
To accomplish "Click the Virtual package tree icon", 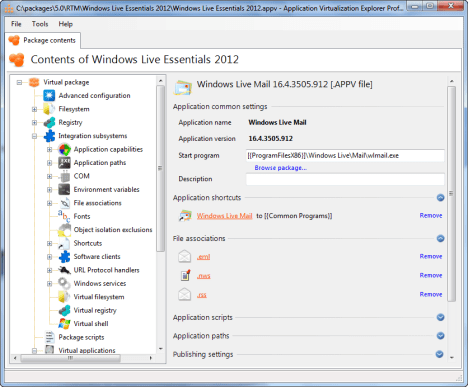I will click(34, 82).
